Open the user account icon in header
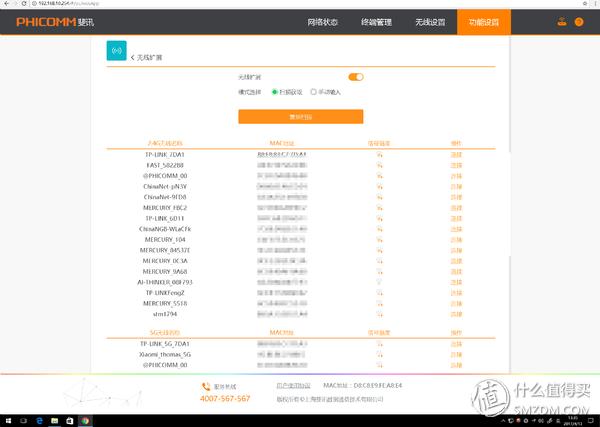 pos(561,22)
